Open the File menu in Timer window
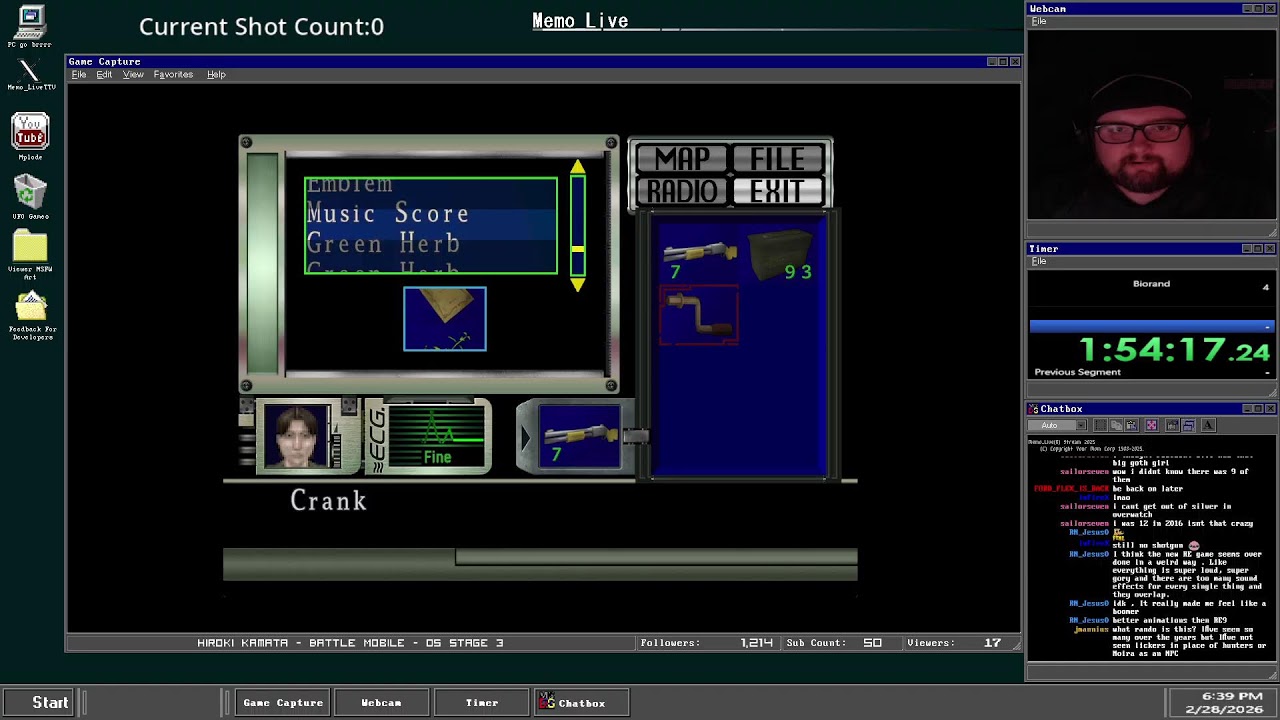The width and height of the screenshot is (1280, 720). (x=1039, y=261)
